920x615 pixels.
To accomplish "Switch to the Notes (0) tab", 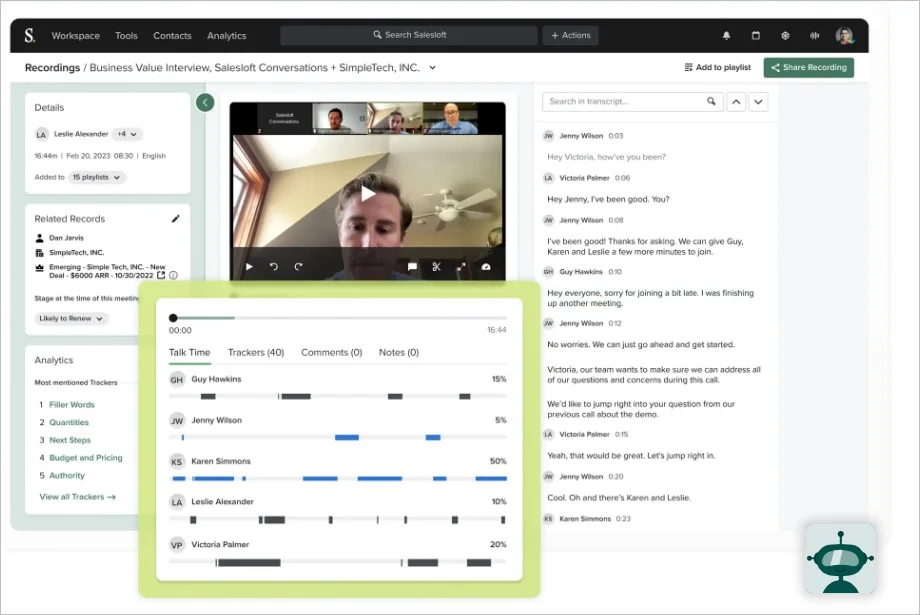I will coord(399,353).
